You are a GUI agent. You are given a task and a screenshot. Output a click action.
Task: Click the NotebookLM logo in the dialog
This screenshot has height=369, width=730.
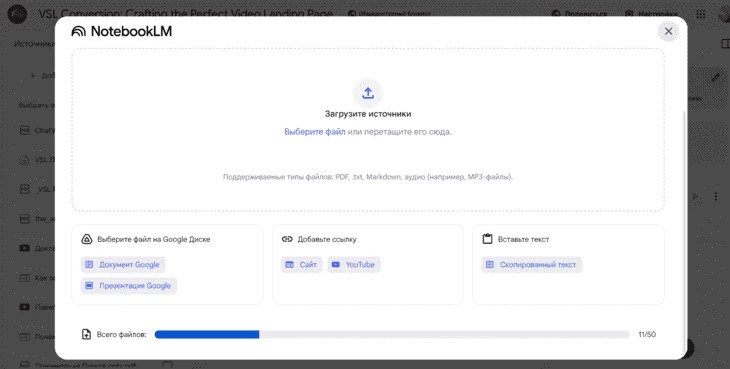click(122, 31)
